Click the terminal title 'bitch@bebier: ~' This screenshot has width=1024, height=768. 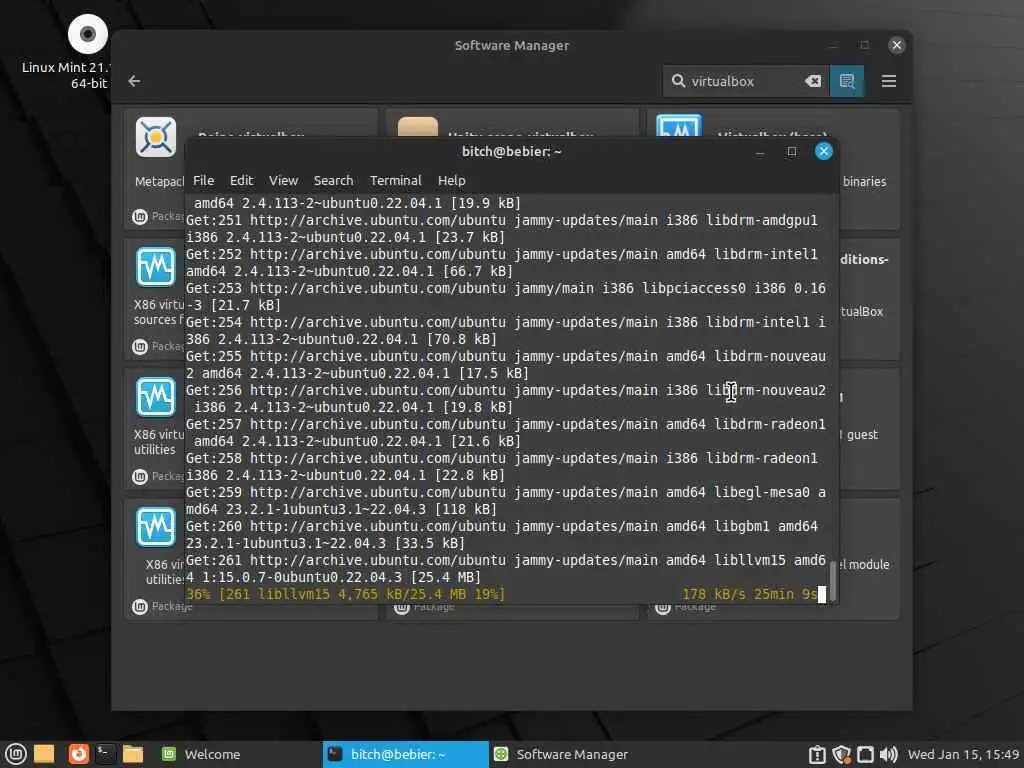click(511, 152)
